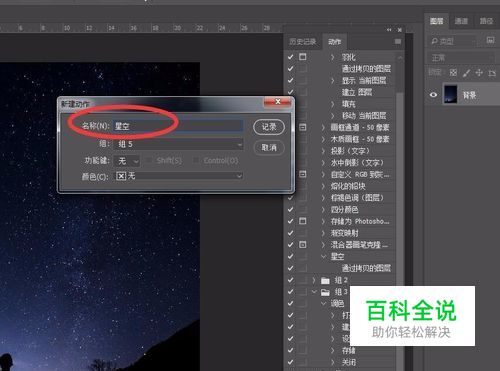
Task: Toggle the checkmark for 显示 当前图层 step
Action: (x=290, y=80)
